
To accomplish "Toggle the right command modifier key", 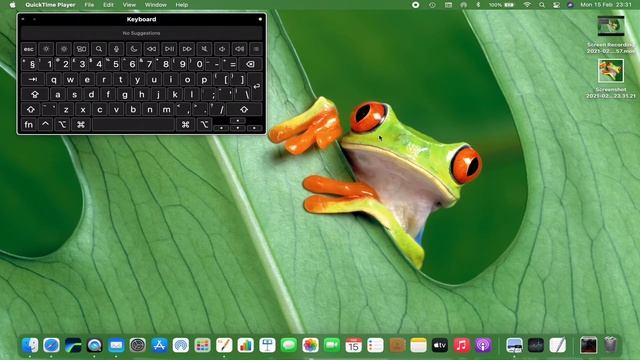I will (185, 124).
